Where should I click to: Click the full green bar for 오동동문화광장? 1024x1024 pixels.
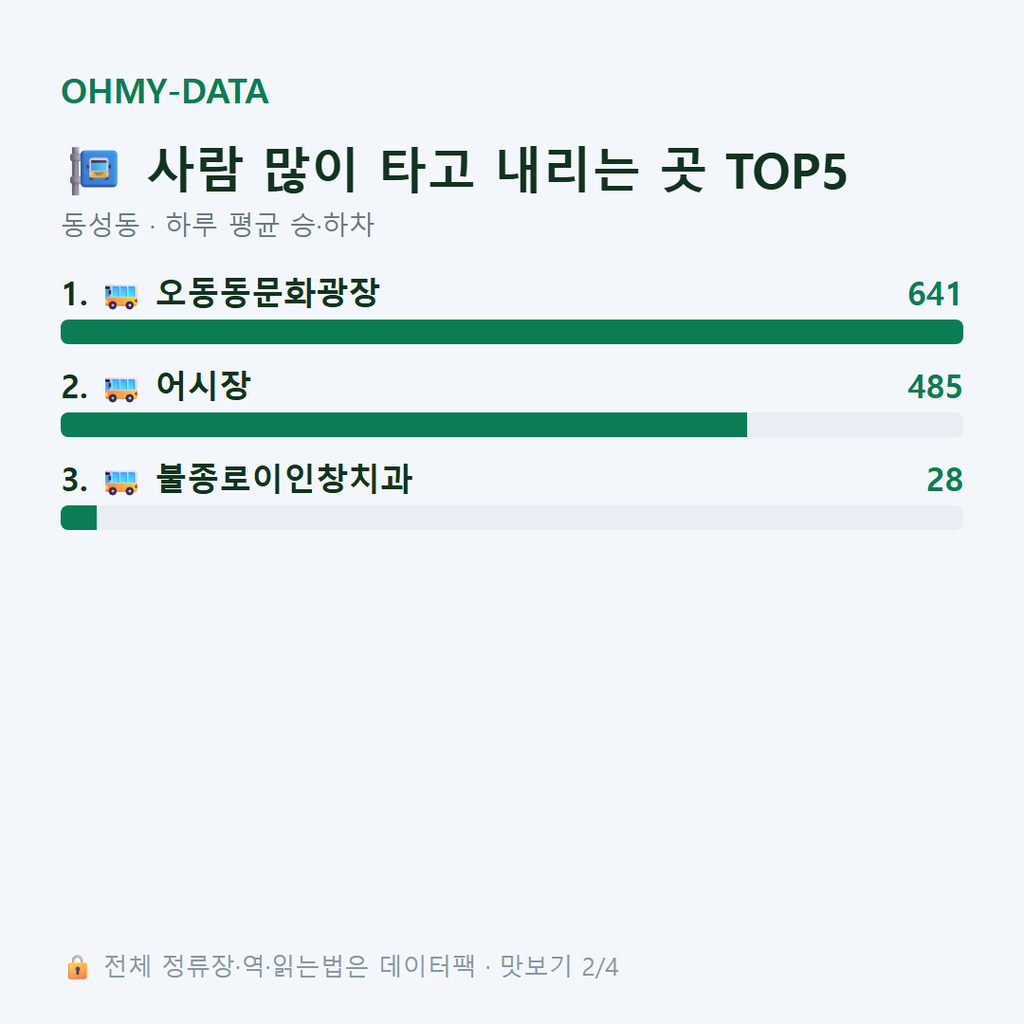(x=512, y=332)
